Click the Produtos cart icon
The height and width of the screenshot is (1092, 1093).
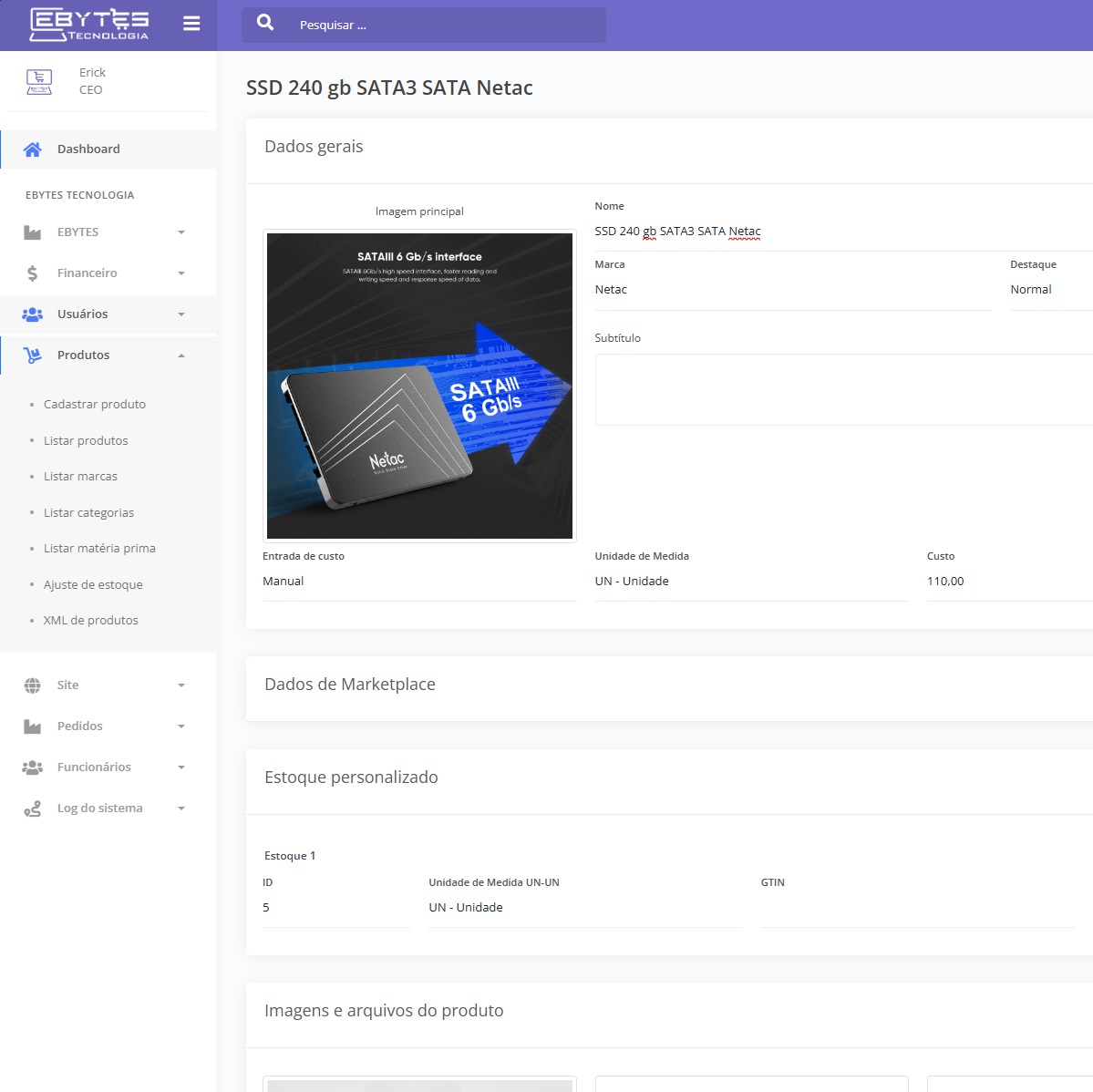tap(32, 355)
